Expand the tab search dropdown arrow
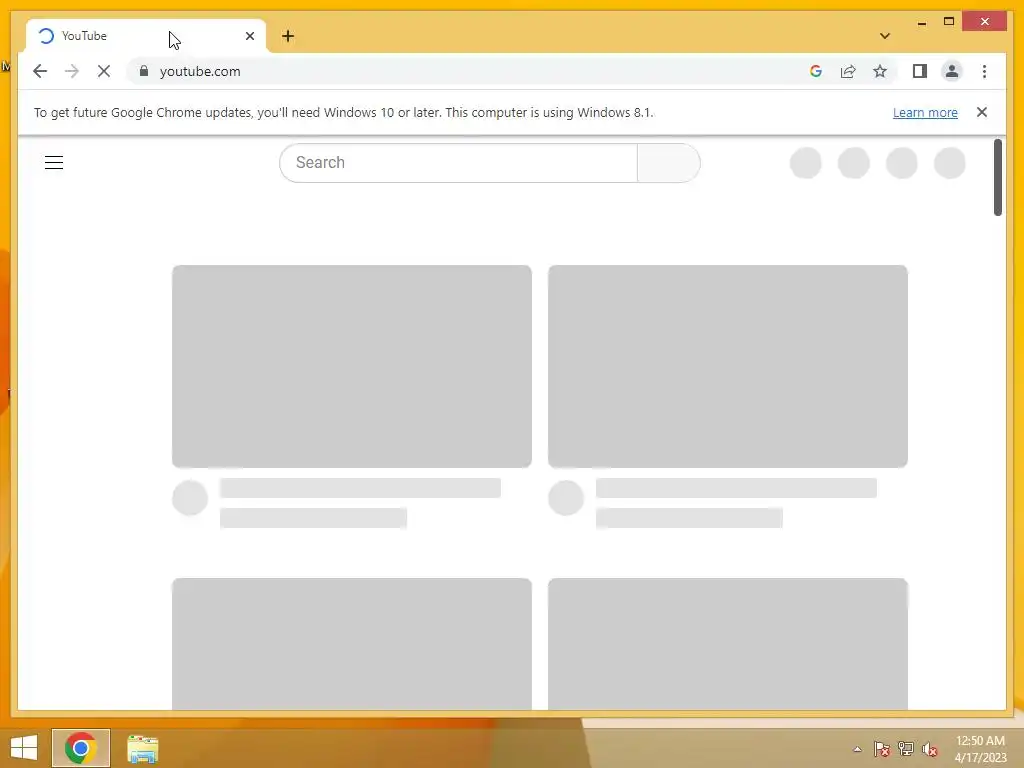Screen dimensions: 1024x768 tap(885, 36)
